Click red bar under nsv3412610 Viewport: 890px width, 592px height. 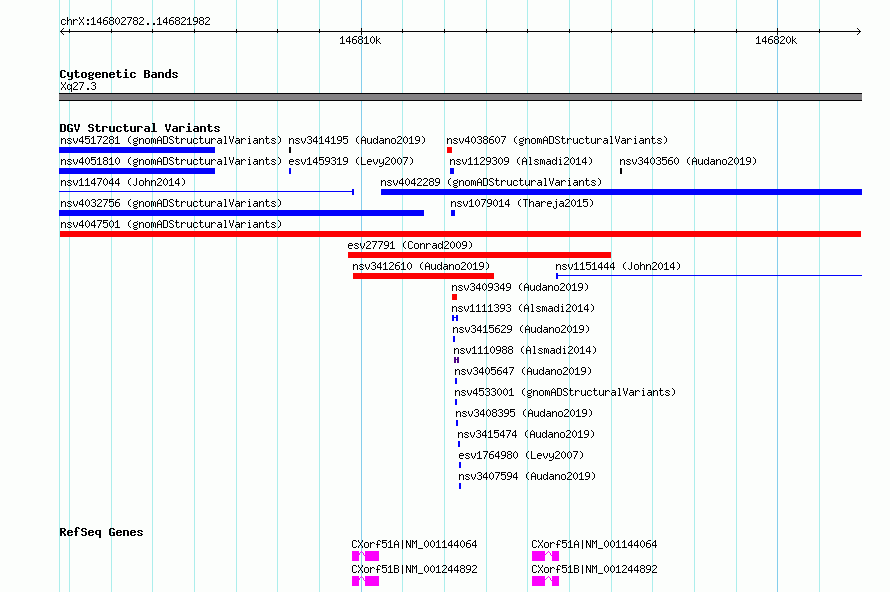423,276
